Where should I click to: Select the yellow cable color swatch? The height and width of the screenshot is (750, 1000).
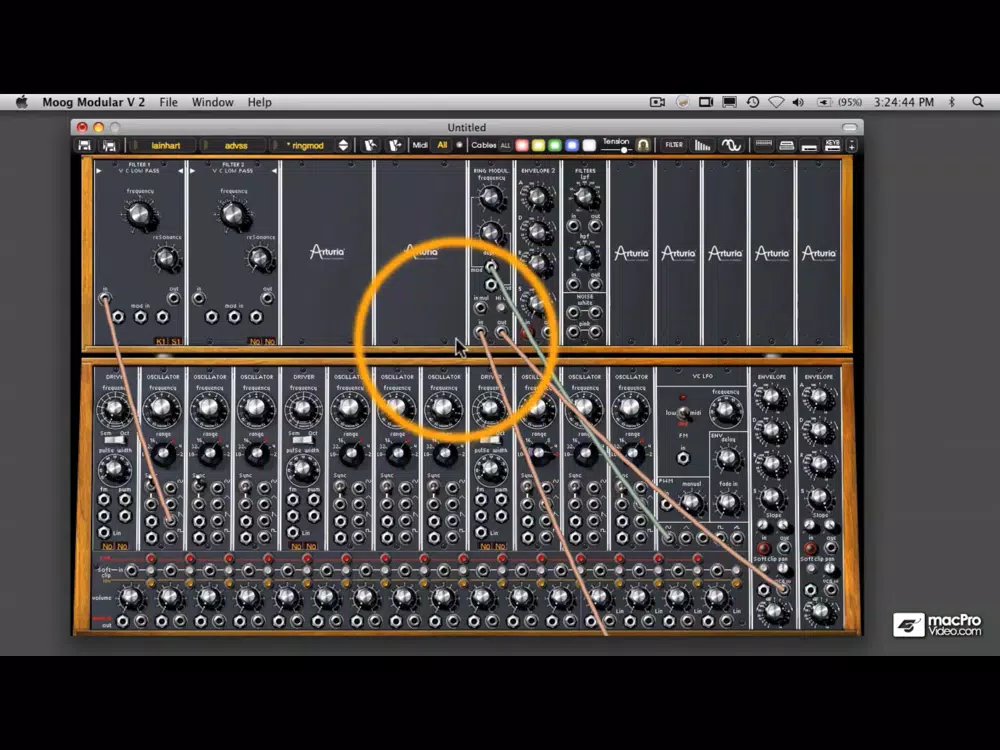point(538,145)
